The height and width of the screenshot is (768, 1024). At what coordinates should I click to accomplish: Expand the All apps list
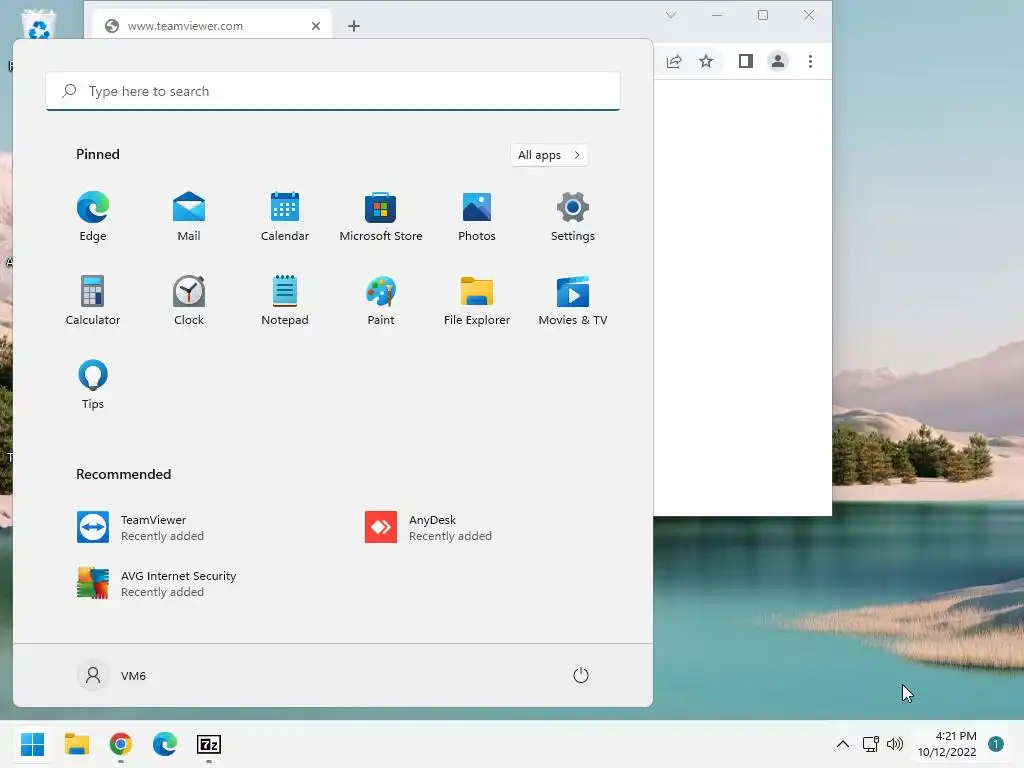[x=549, y=155]
